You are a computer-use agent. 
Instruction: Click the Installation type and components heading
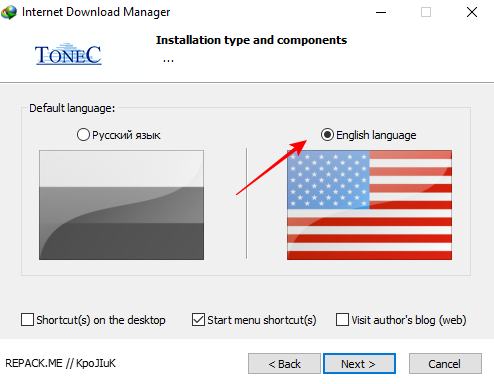[x=251, y=40]
